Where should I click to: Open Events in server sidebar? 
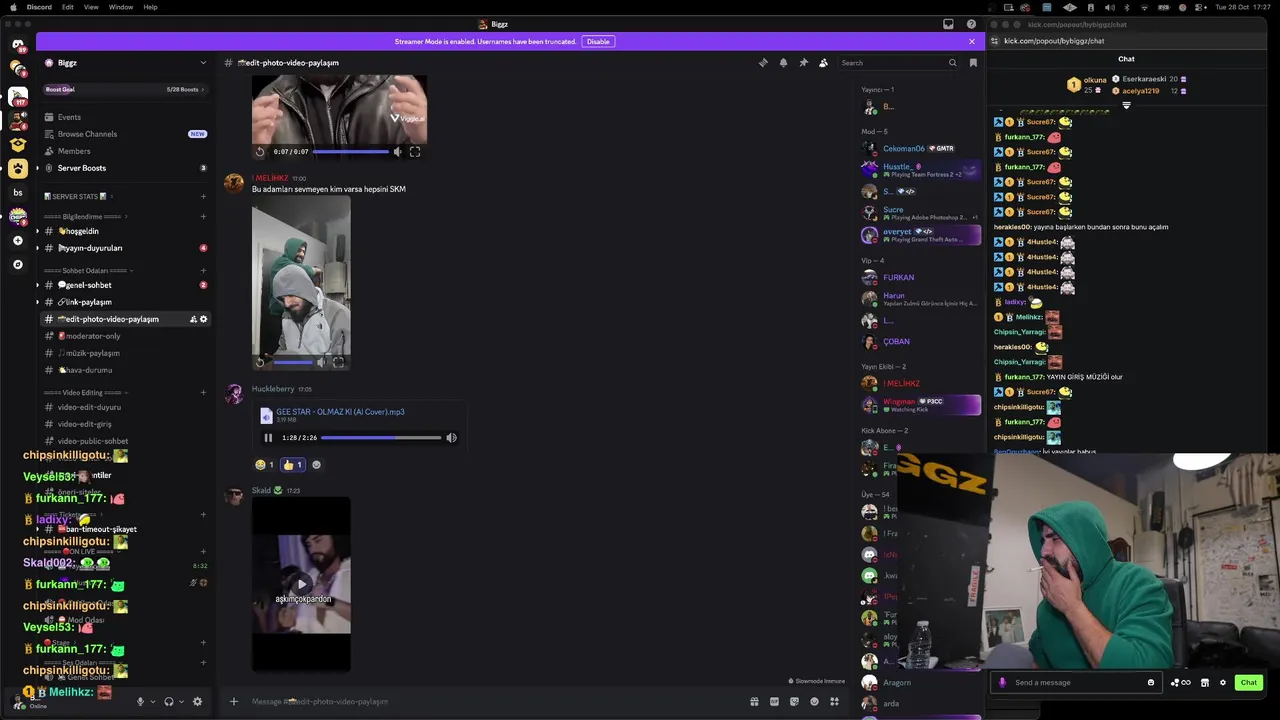click(124, 117)
